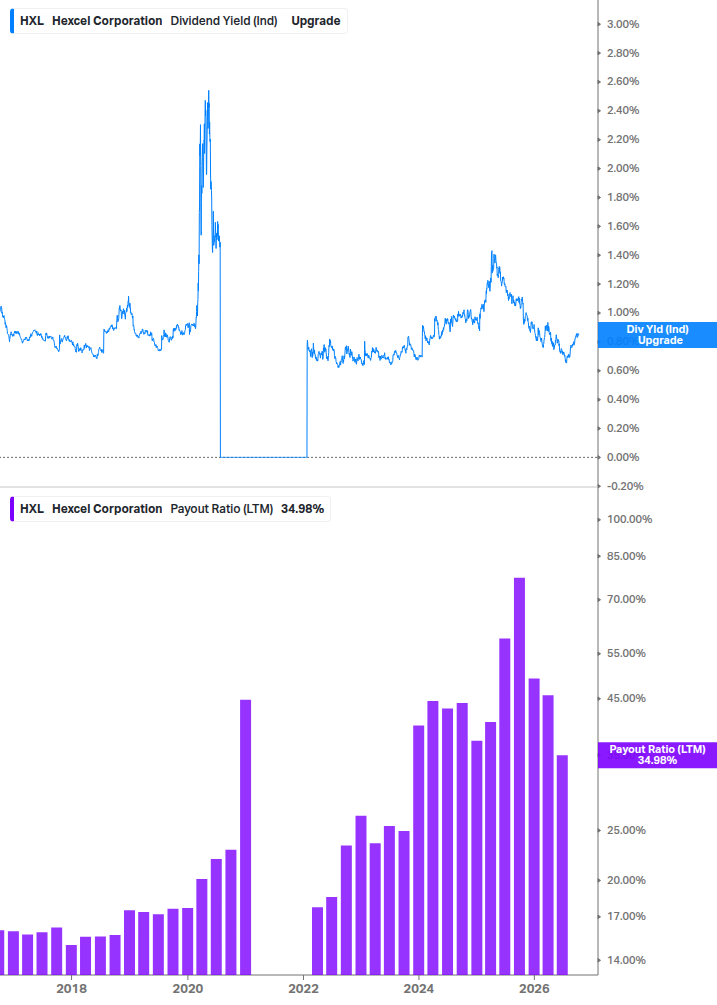This screenshot has height=1005, width=717.
Task: Click the 0.60% tick on the yield axis
Action: tap(623, 370)
